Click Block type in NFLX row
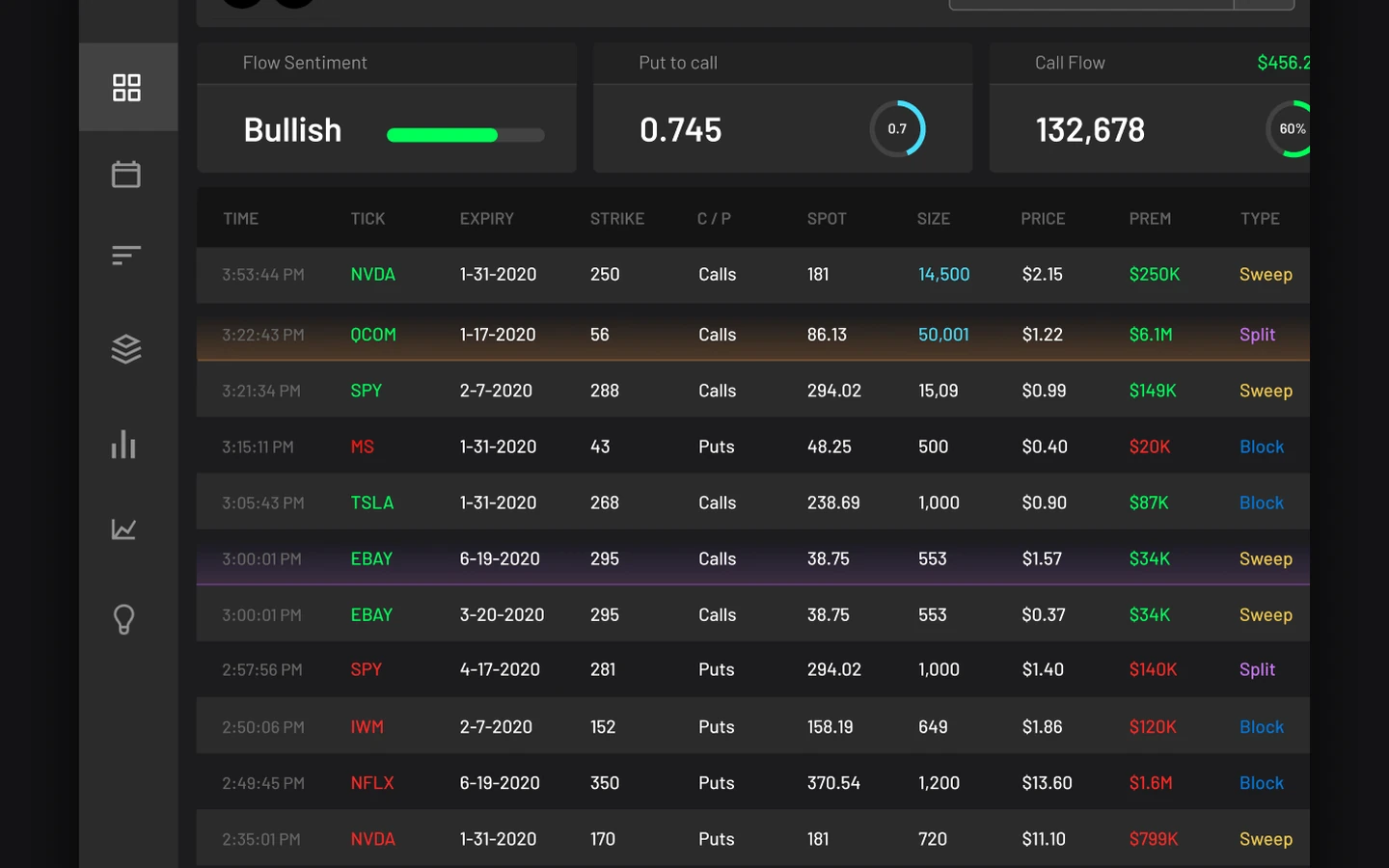Image resolution: width=1389 pixels, height=868 pixels. (x=1262, y=783)
